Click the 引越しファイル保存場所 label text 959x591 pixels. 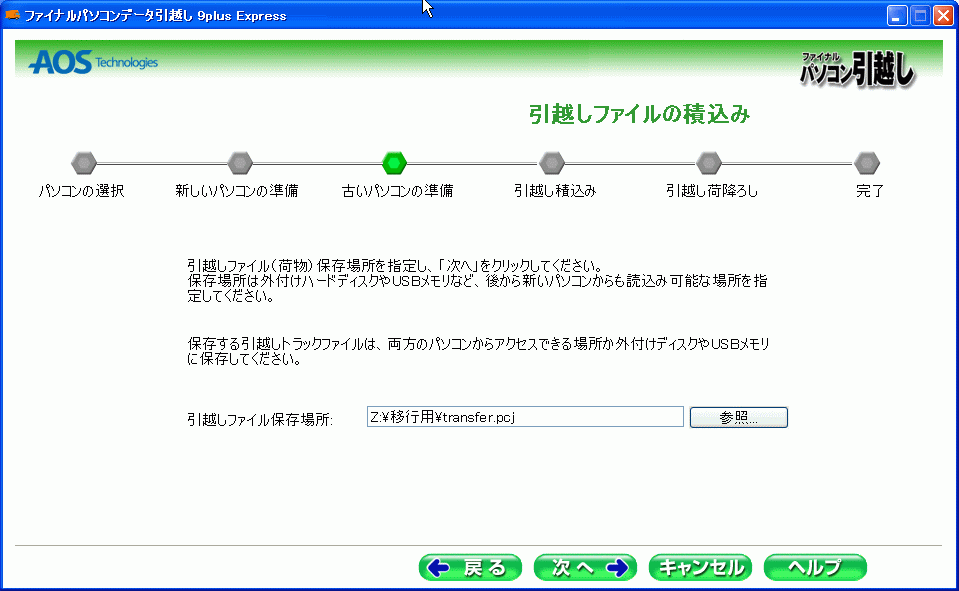(259, 419)
